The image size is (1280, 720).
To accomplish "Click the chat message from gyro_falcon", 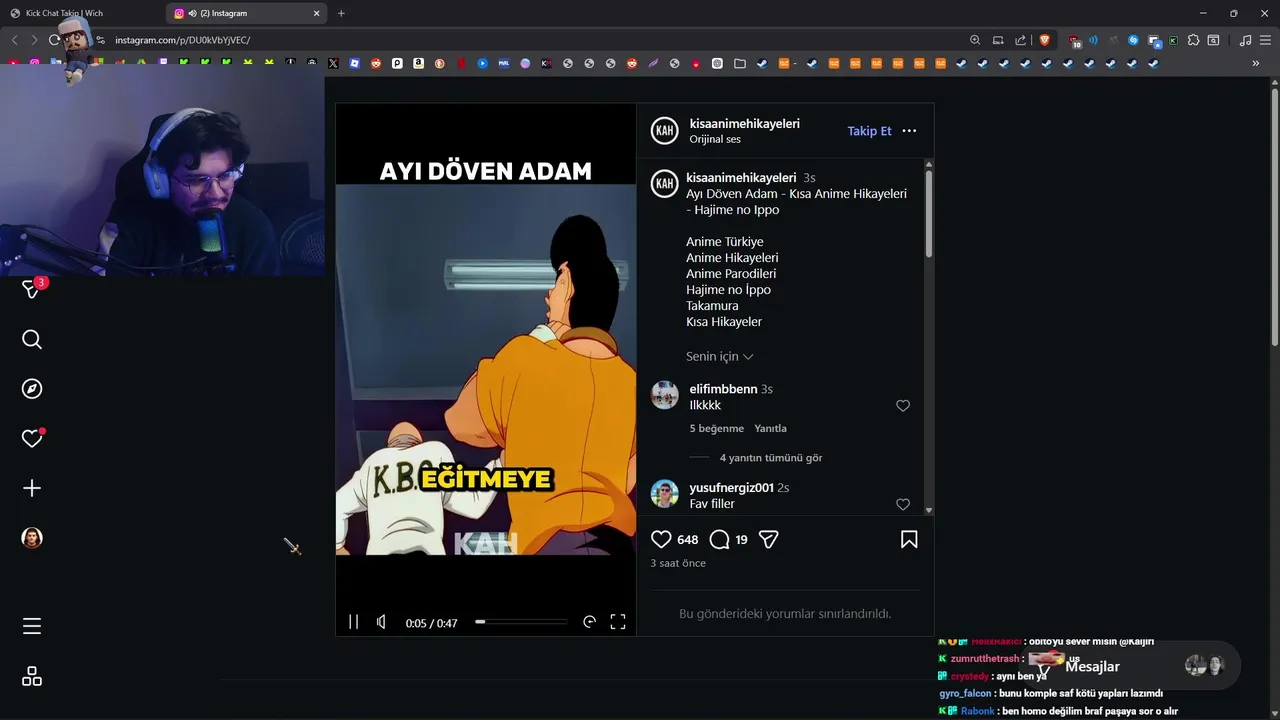I will (1051, 693).
